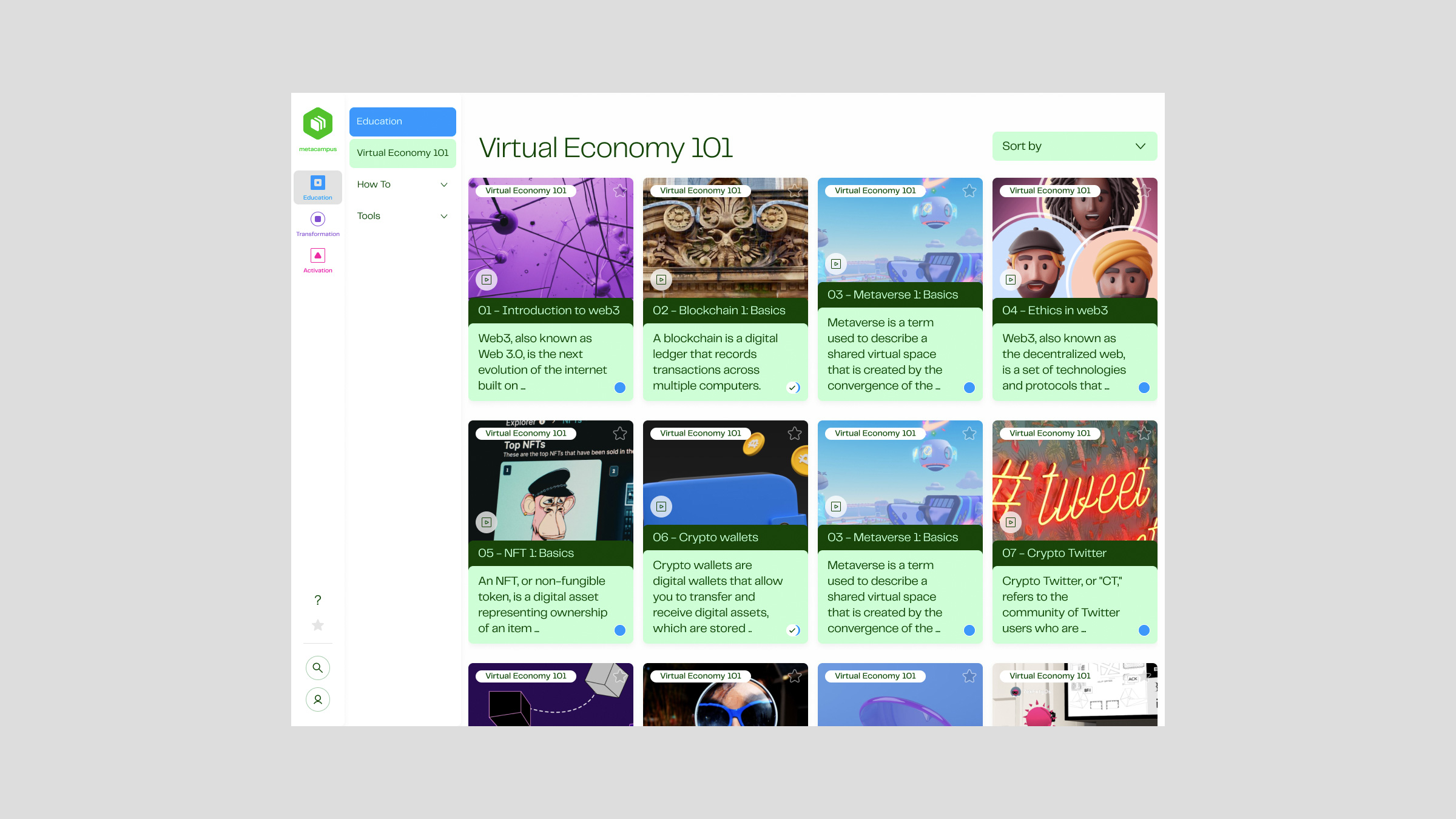Open the Sort by dropdown
This screenshot has height=819, width=1456.
click(1074, 146)
